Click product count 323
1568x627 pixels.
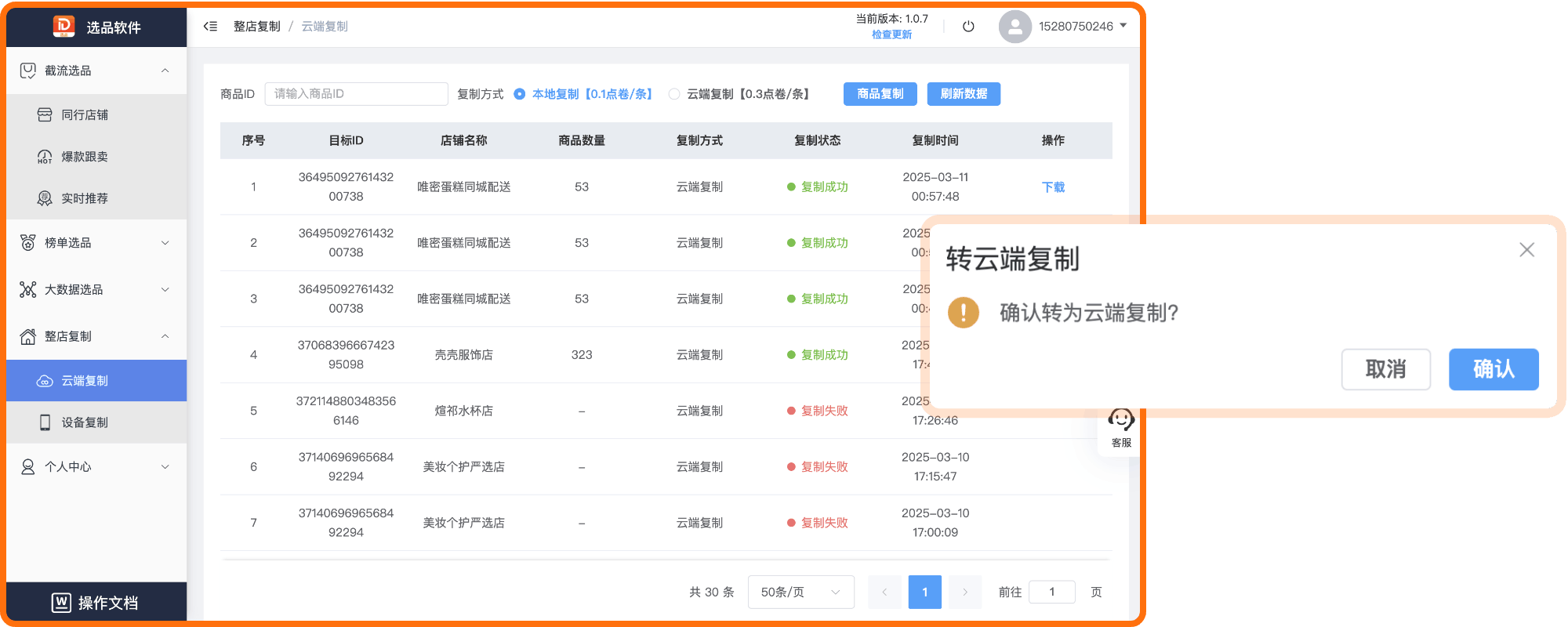pyautogui.click(x=581, y=355)
